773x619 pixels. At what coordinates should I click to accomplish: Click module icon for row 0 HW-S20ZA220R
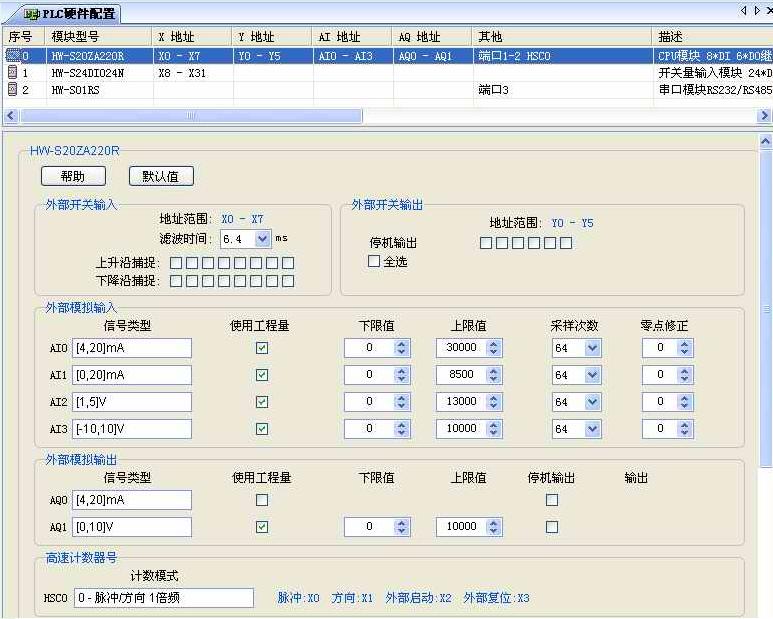point(13,56)
